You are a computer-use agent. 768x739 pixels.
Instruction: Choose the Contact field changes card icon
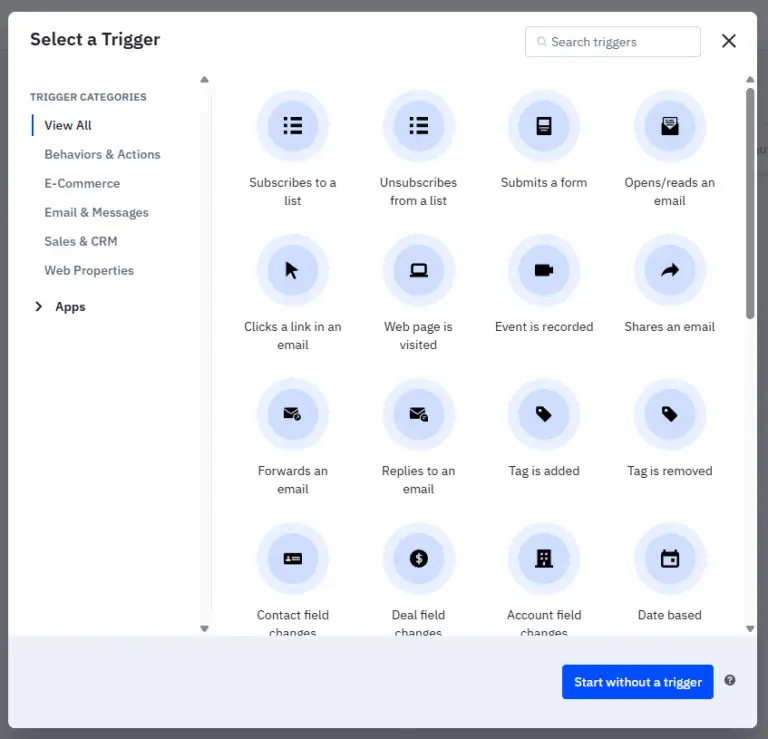coord(292,559)
